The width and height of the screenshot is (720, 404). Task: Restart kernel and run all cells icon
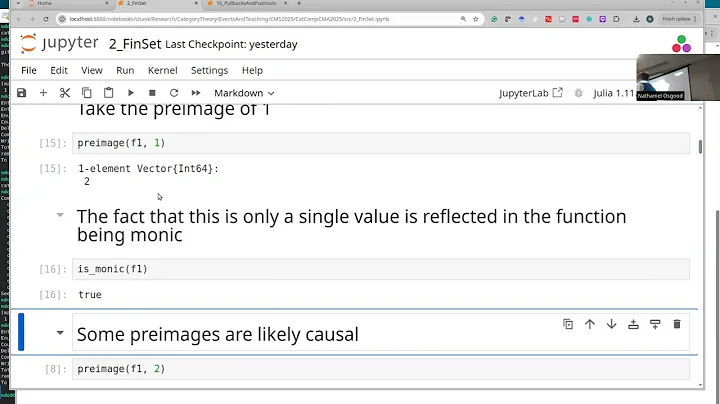pos(196,93)
